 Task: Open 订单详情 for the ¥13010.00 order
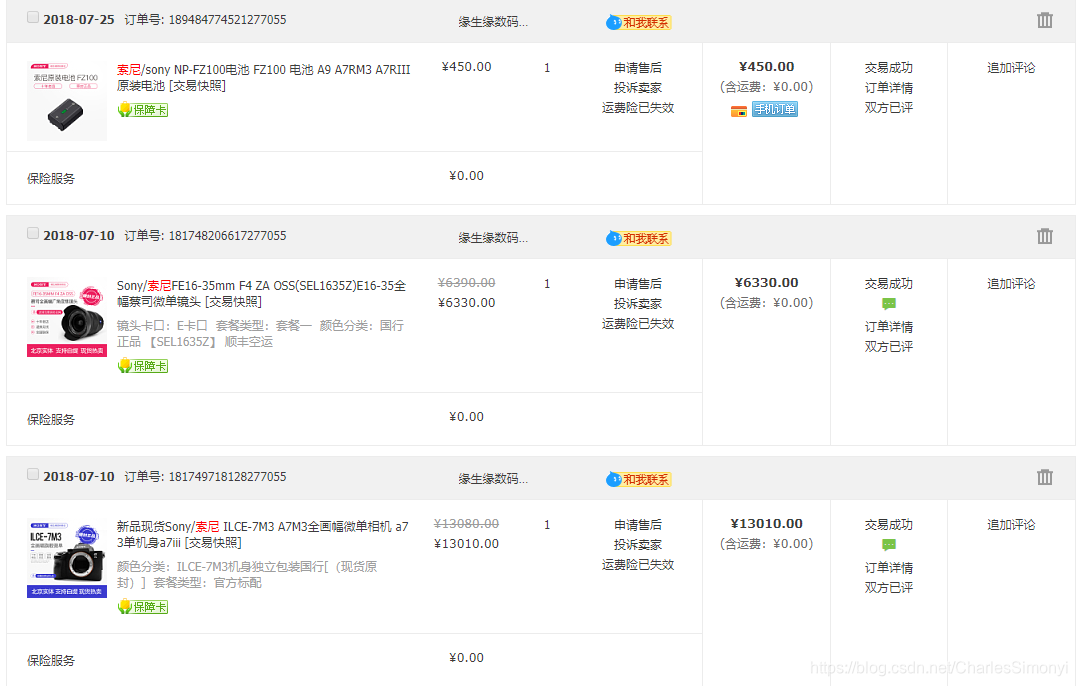[889, 568]
